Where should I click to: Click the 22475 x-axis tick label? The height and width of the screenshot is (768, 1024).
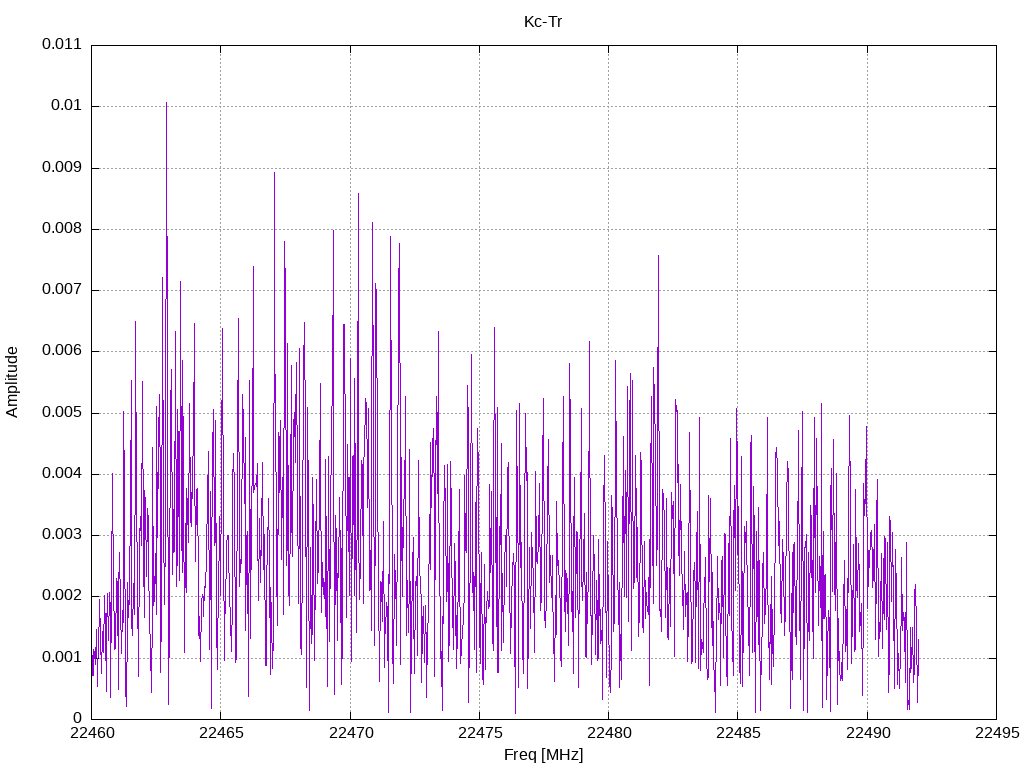pyautogui.click(x=480, y=733)
